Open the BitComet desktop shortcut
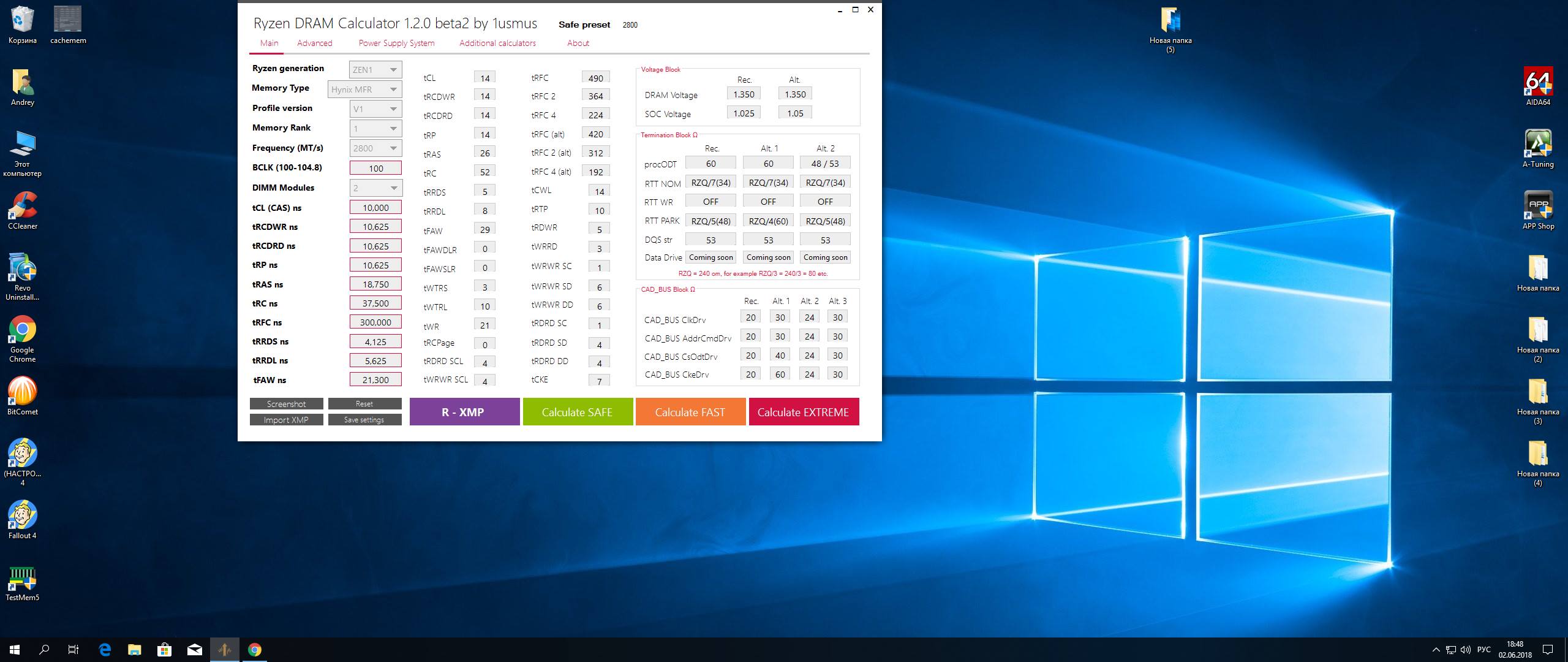The height and width of the screenshot is (662, 1568). pyautogui.click(x=23, y=391)
